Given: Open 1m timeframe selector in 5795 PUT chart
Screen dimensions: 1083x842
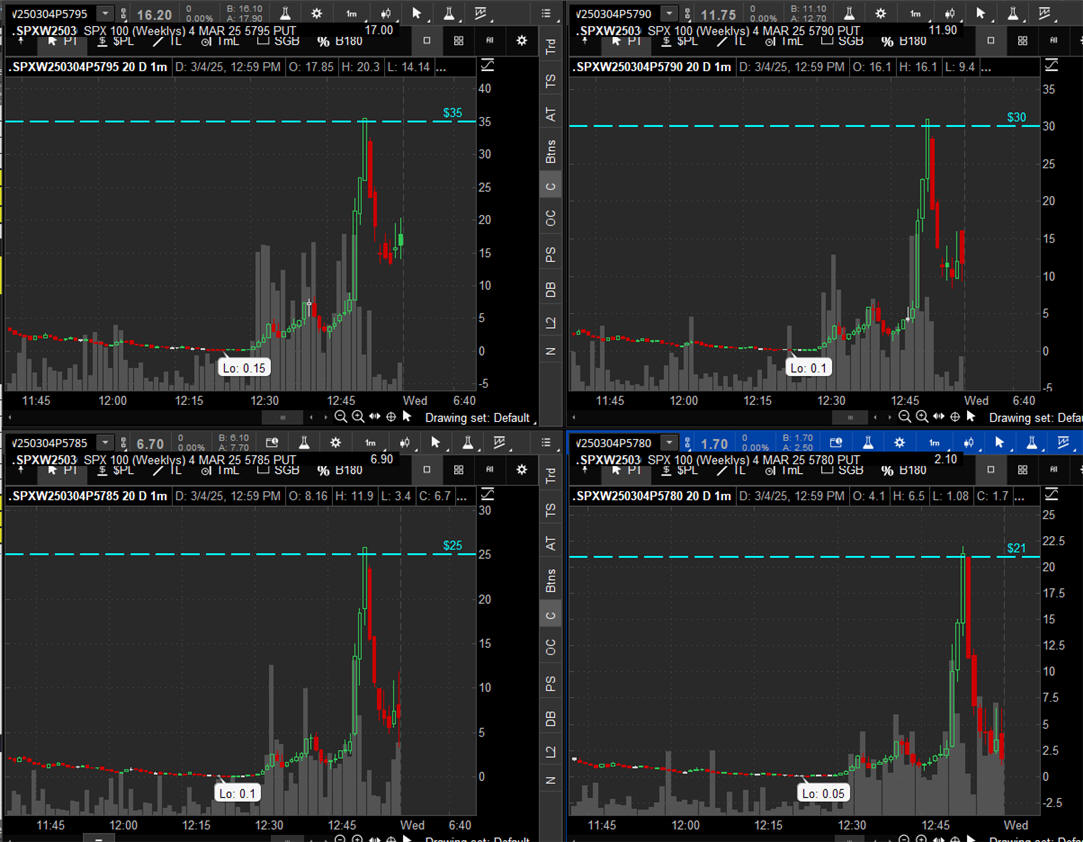Looking at the screenshot, I should (351, 13).
